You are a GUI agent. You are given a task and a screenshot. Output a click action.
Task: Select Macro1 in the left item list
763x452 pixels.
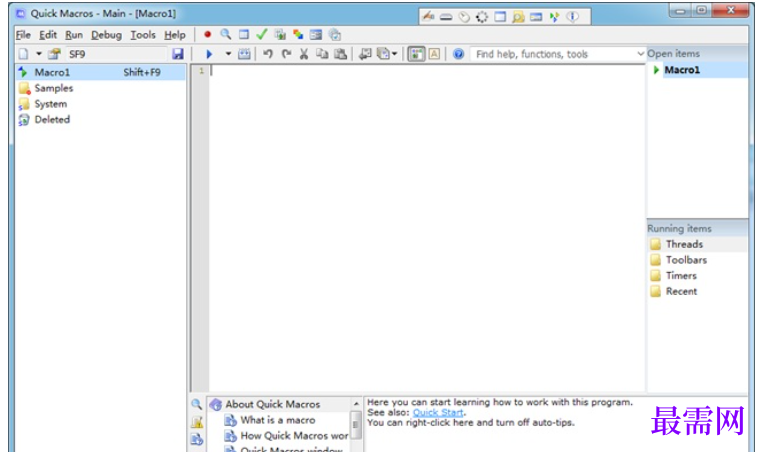(x=101, y=72)
